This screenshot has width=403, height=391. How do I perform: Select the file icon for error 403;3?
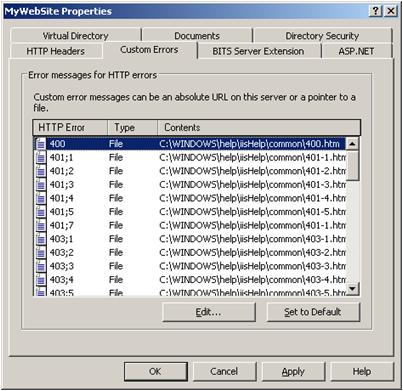41,266
